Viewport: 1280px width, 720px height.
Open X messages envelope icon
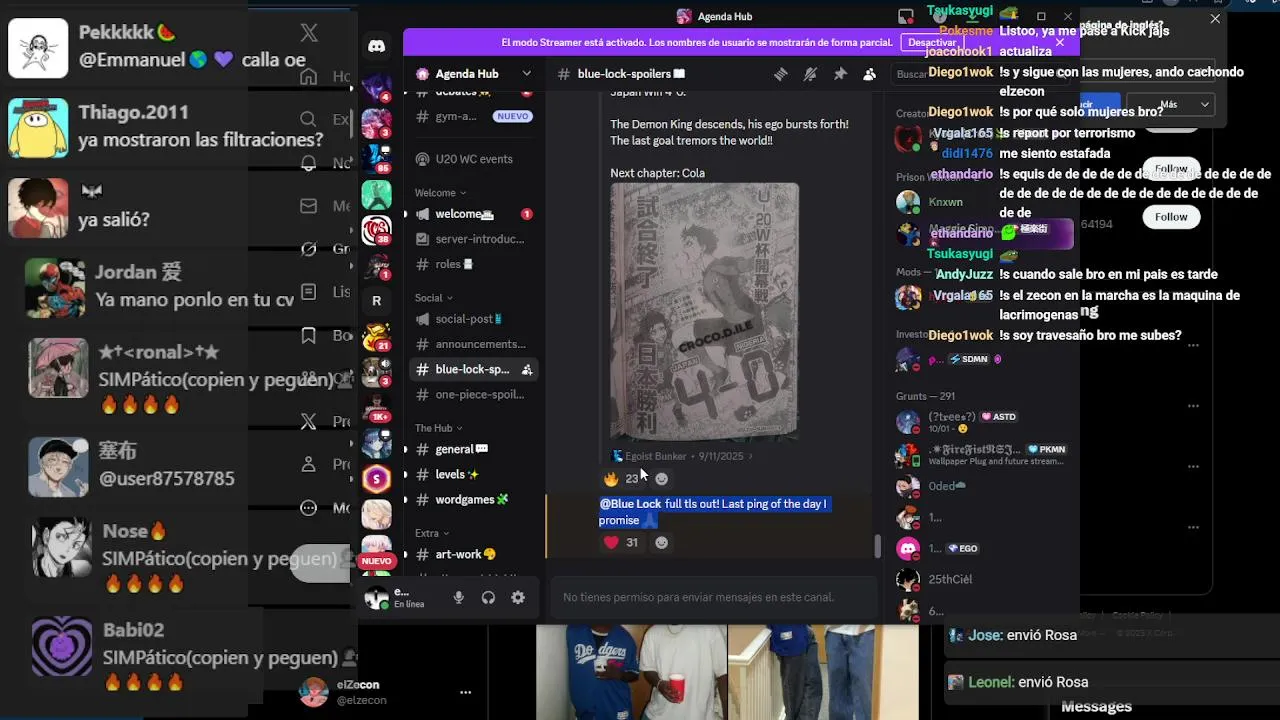[x=309, y=206]
